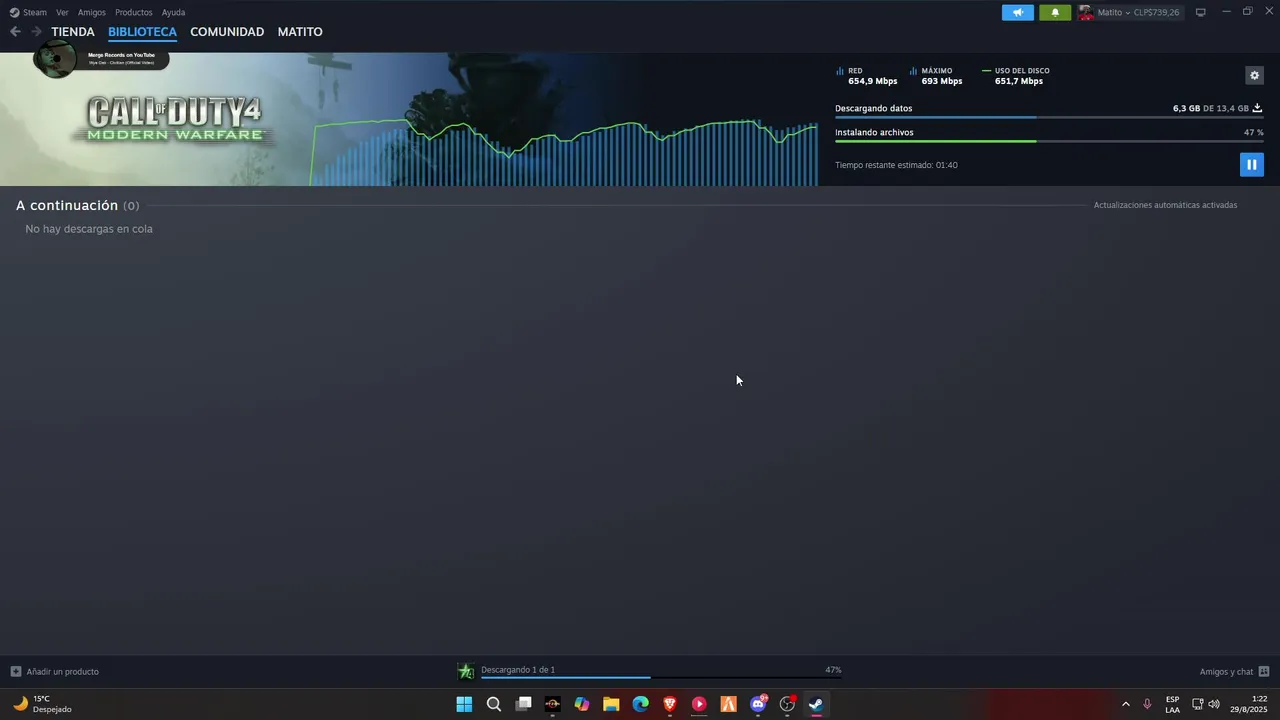Image resolution: width=1280 pixels, height=720 pixels.
Task: Click the Descargando datos progress bar
Action: (x=1049, y=117)
